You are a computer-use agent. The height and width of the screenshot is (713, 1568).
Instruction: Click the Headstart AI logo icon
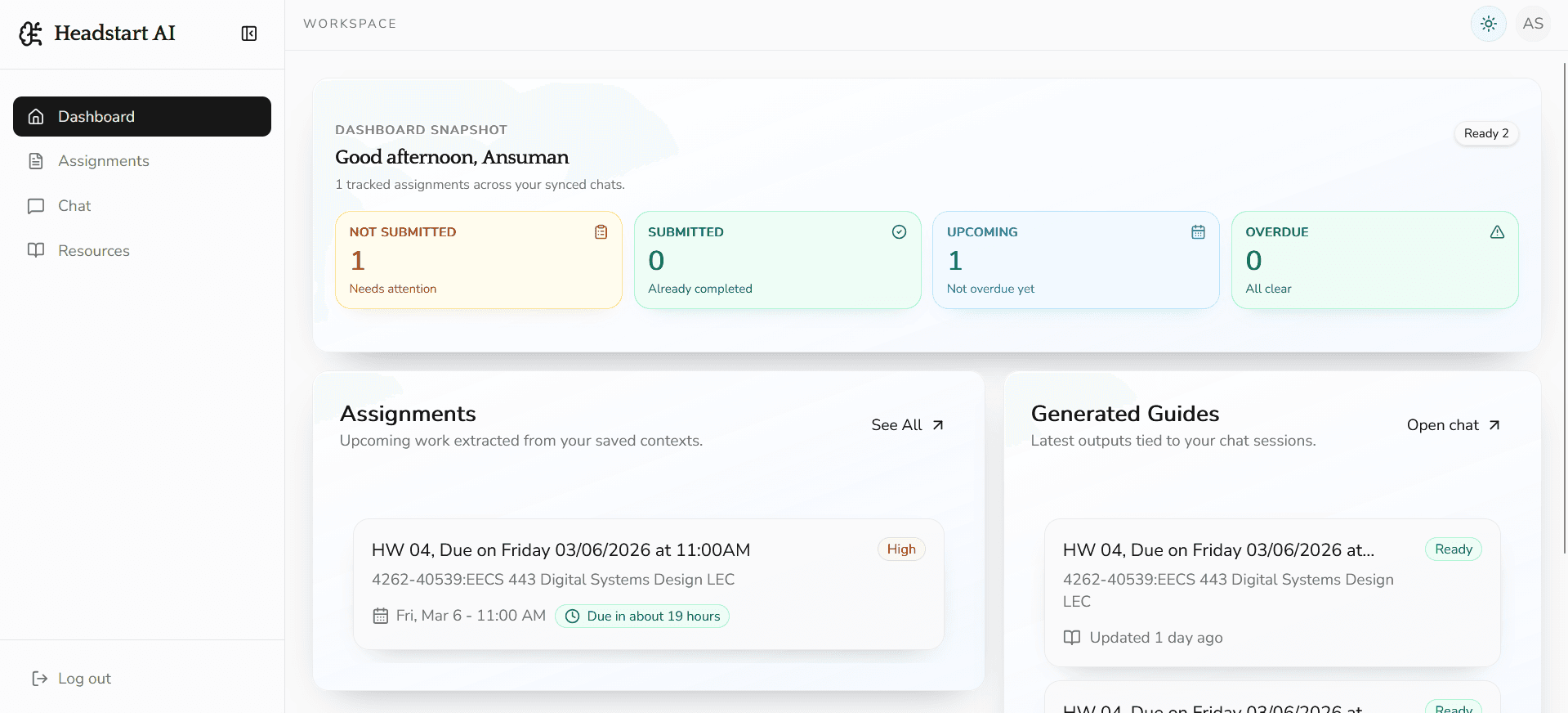pos(30,34)
